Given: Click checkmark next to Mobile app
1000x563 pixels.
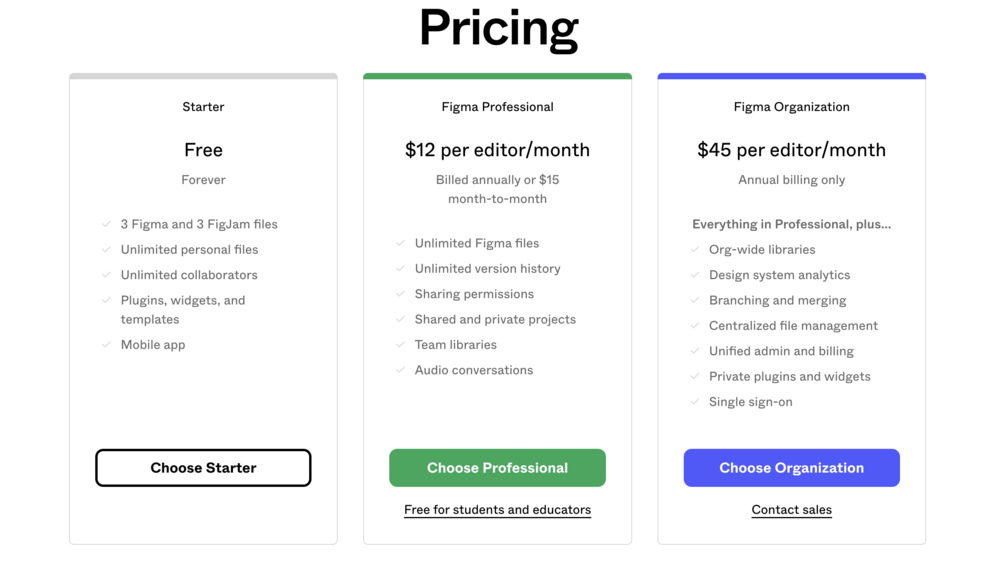Looking at the screenshot, I should pyautogui.click(x=107, y=344).
